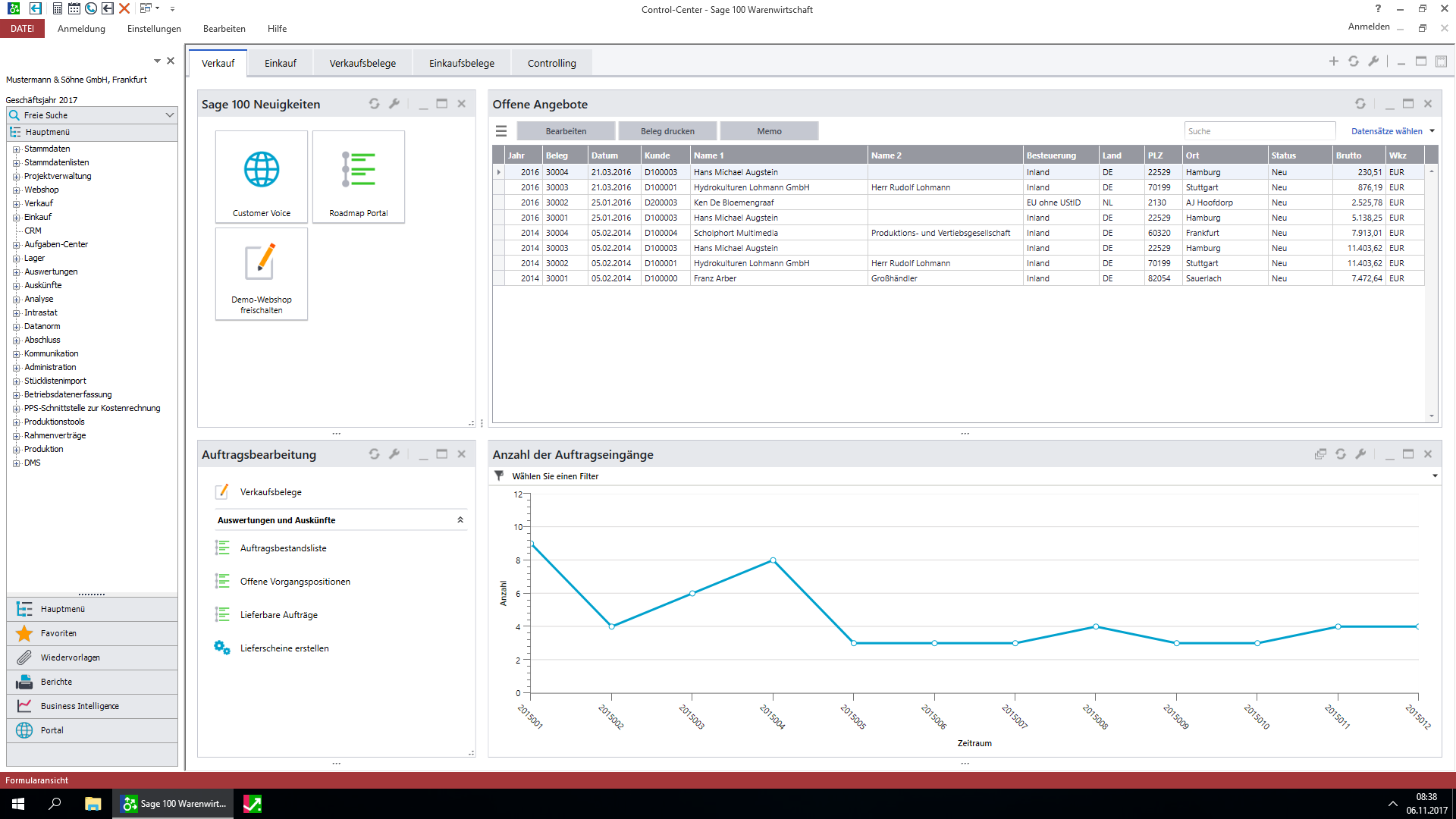Viewport: 1456px width, 819px height.
Task: Open Favoriten star in the sidebar
Action: click(x=25, y=633)
